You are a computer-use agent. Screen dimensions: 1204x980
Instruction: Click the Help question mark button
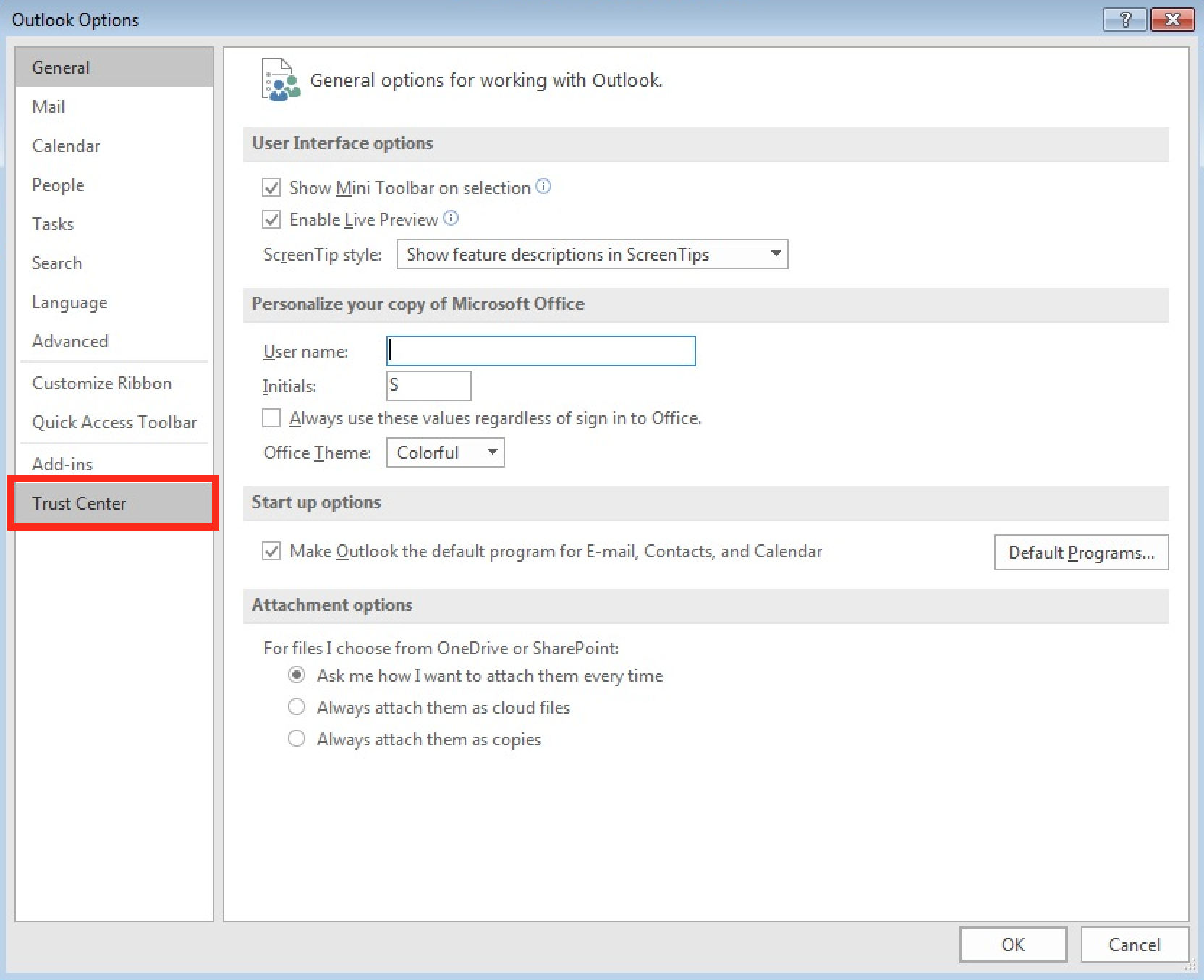point(1124,20)
